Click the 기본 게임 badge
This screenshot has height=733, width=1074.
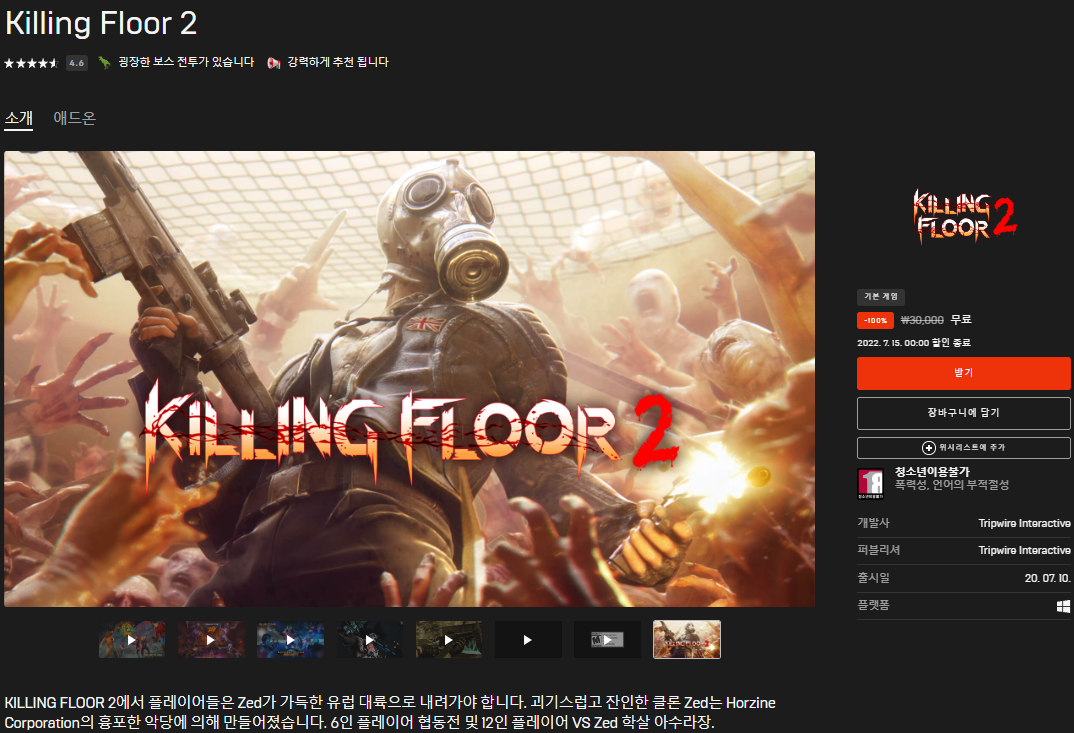881,297
